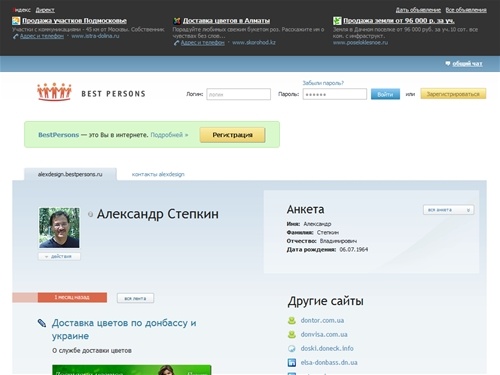
Task: Click the ad icon for Доставка цветов в Алматы
Action: [x=177, y=21]
